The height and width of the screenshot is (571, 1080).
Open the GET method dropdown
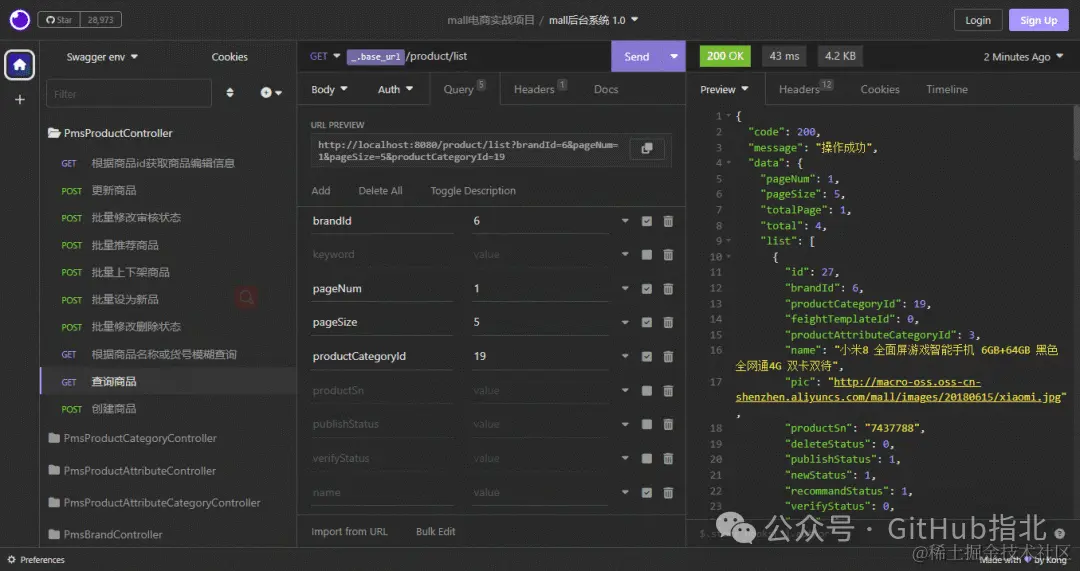(x=325, y=56)
